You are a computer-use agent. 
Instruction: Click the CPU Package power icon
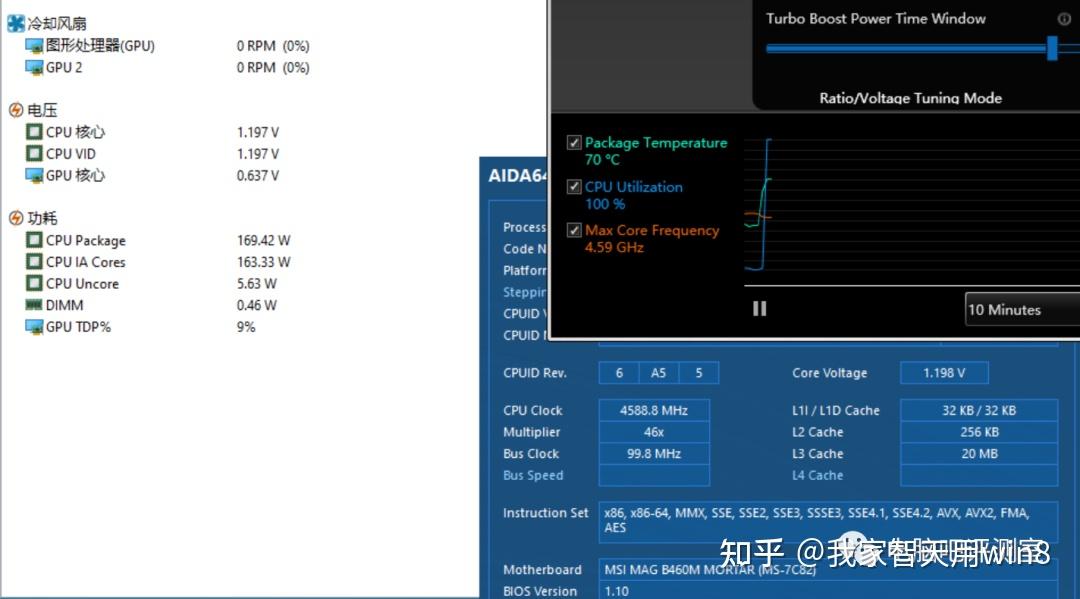pyautogui.click(x=34, y=240)
